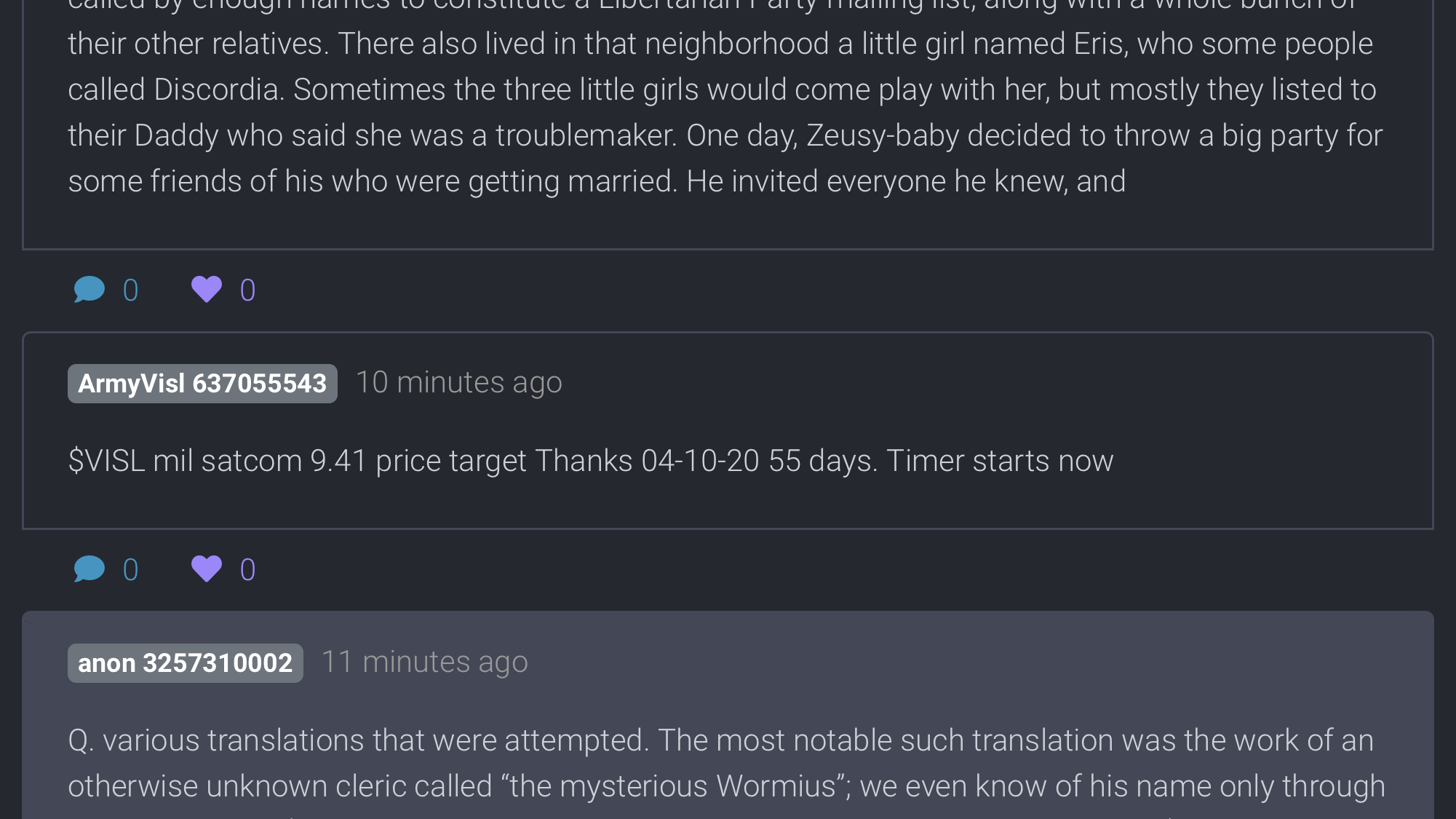The width and height of the screenshot is (1456, 819).
Task: Open comments on the ArmyVisl $VISL post
Action: [89, 569]
